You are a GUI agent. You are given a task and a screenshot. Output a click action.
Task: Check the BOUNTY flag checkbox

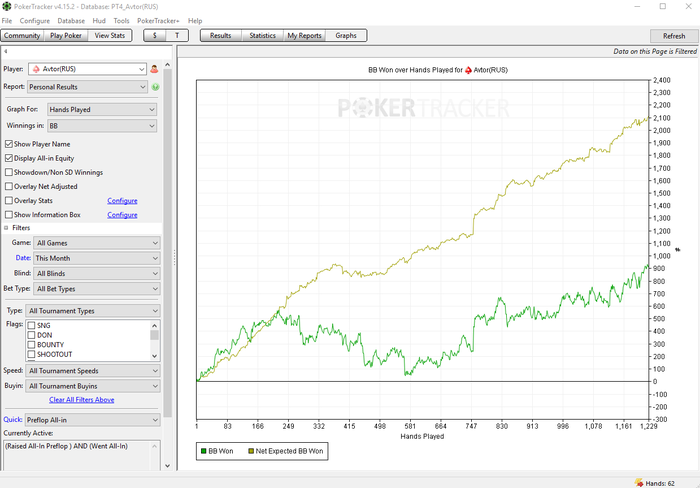[31, 345]
